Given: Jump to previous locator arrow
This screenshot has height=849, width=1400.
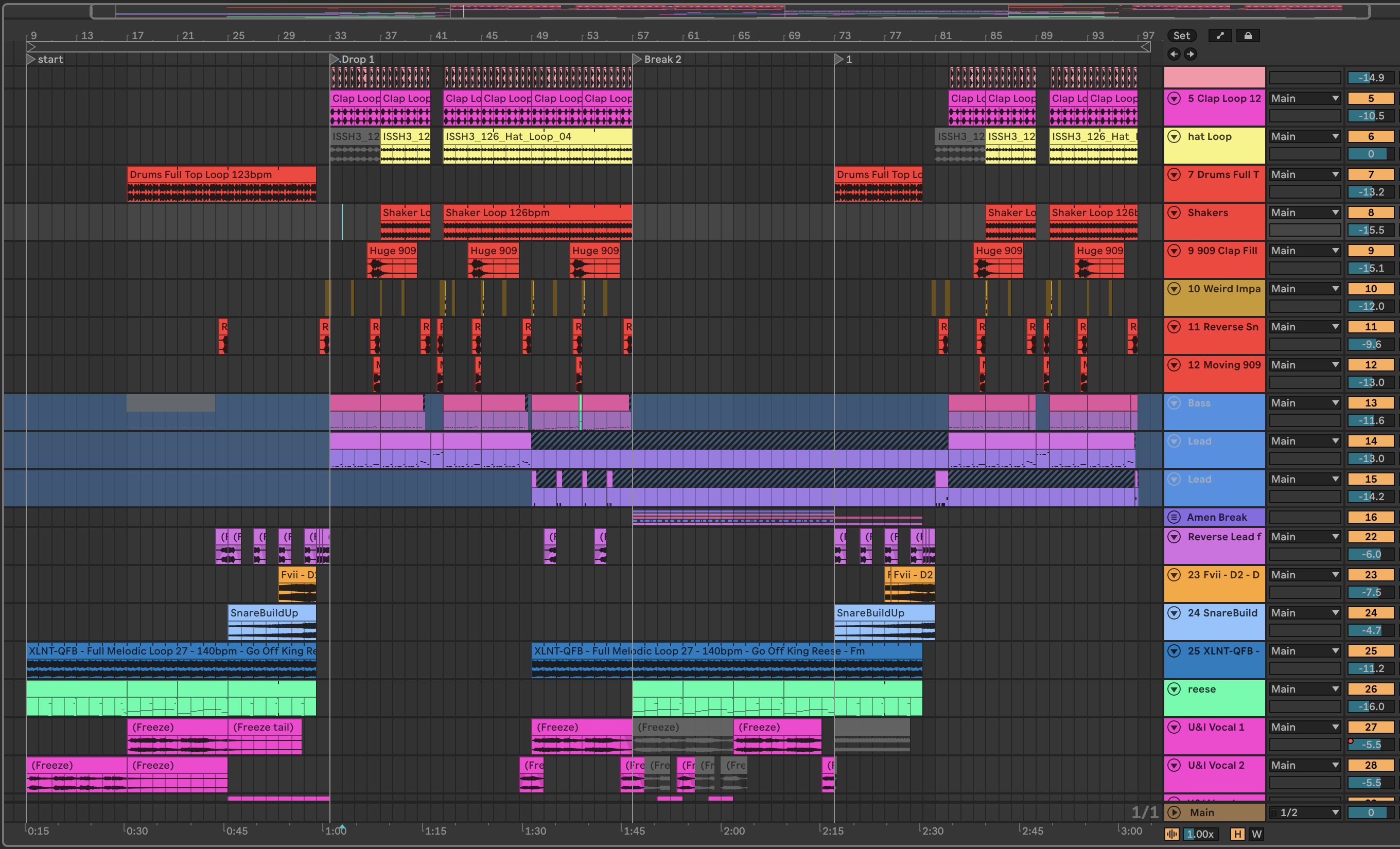Looking at the screenshot, I should [x=1174, y=54].
